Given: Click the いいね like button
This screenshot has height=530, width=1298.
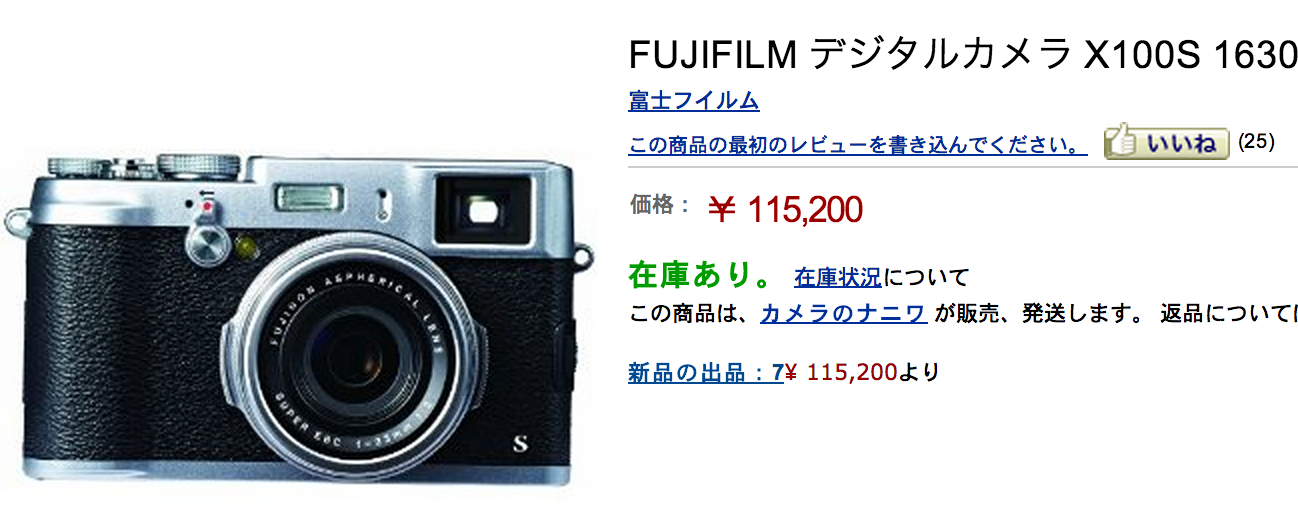Looking at the screenshot, I should coord(1166,143).
